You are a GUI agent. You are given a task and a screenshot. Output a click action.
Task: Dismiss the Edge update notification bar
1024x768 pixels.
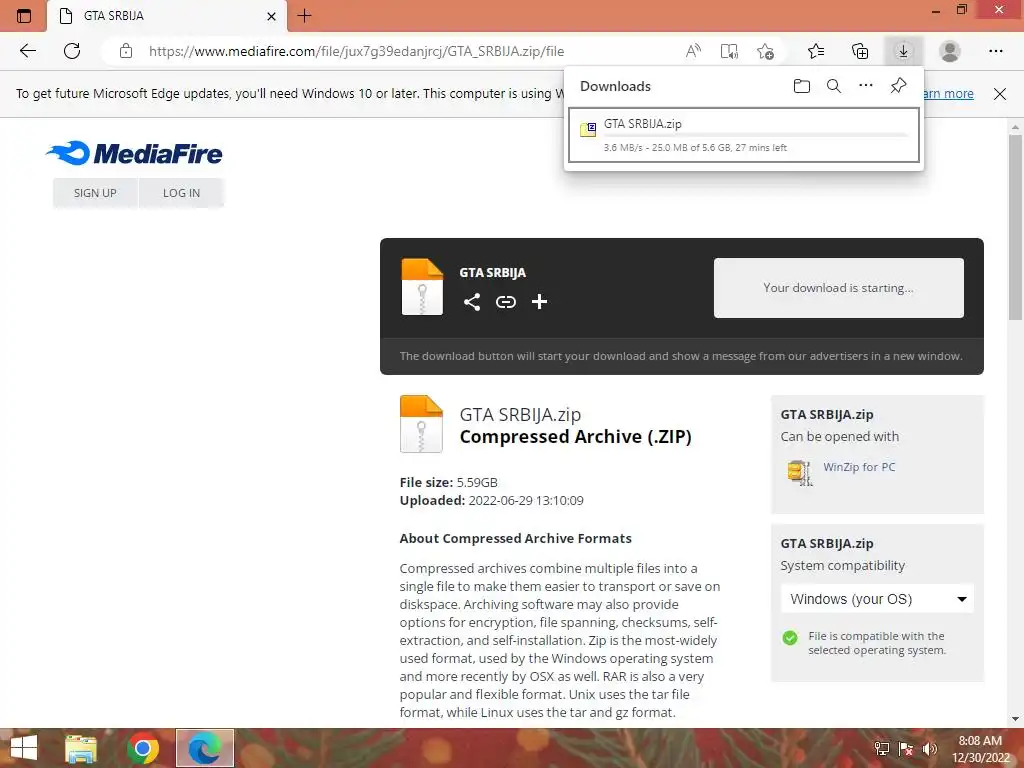[1000, 93]
